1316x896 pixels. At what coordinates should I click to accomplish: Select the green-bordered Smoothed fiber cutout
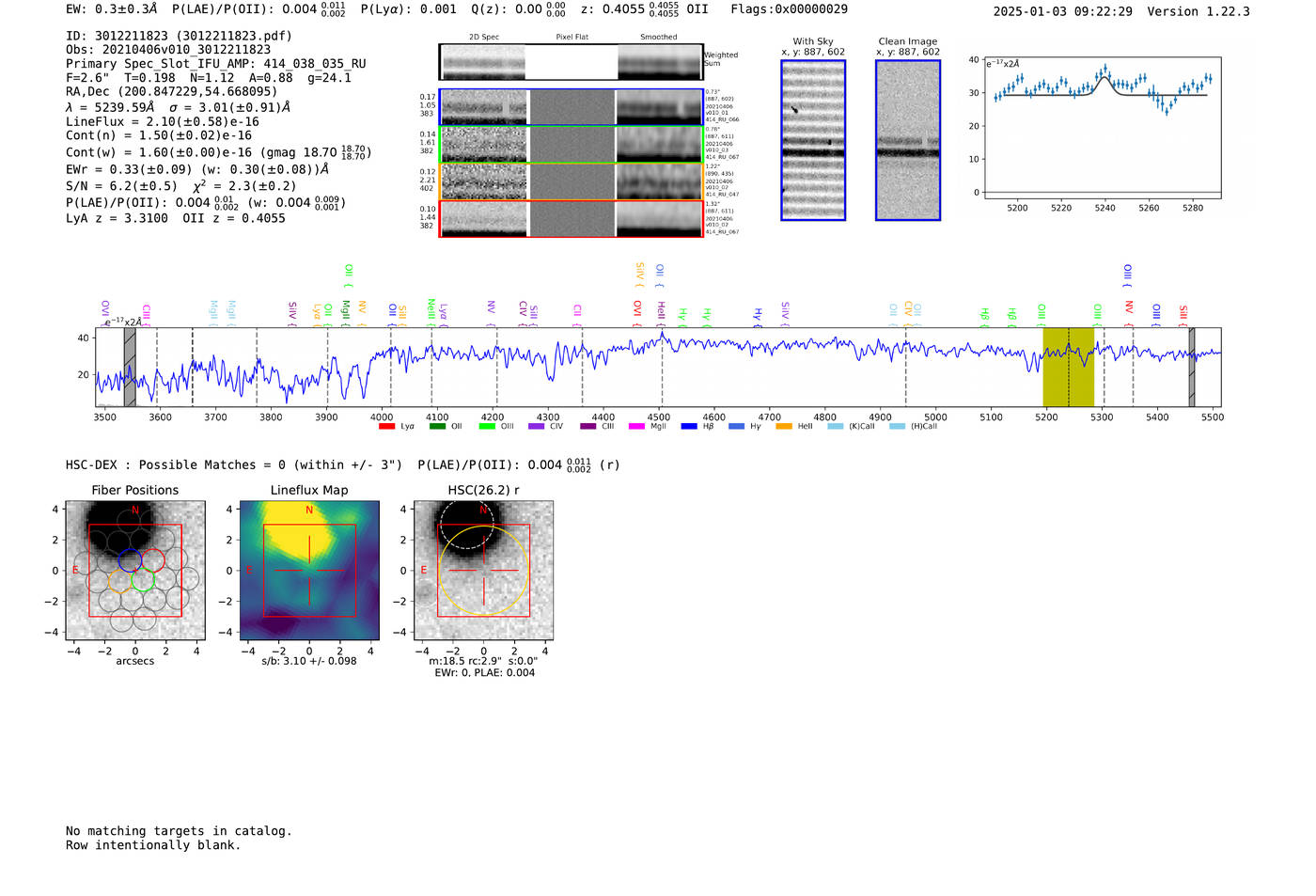659,145
